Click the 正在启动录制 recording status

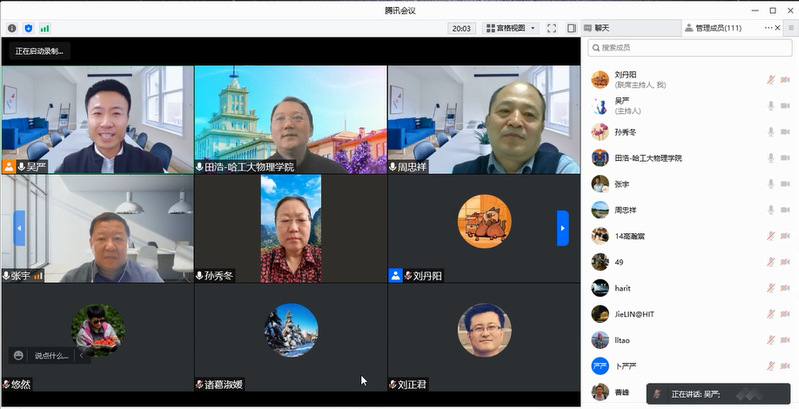(40, 51)
